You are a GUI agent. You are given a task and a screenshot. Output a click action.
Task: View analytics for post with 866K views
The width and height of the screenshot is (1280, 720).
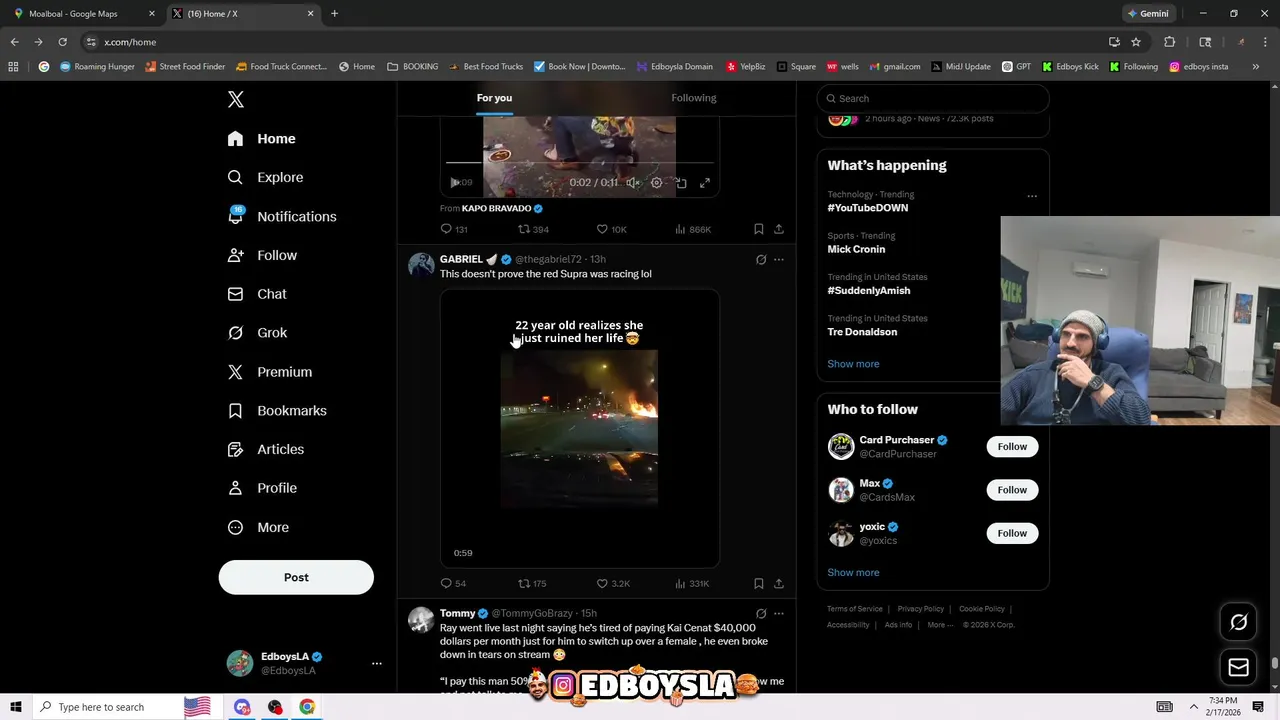[x=693, y=229]
